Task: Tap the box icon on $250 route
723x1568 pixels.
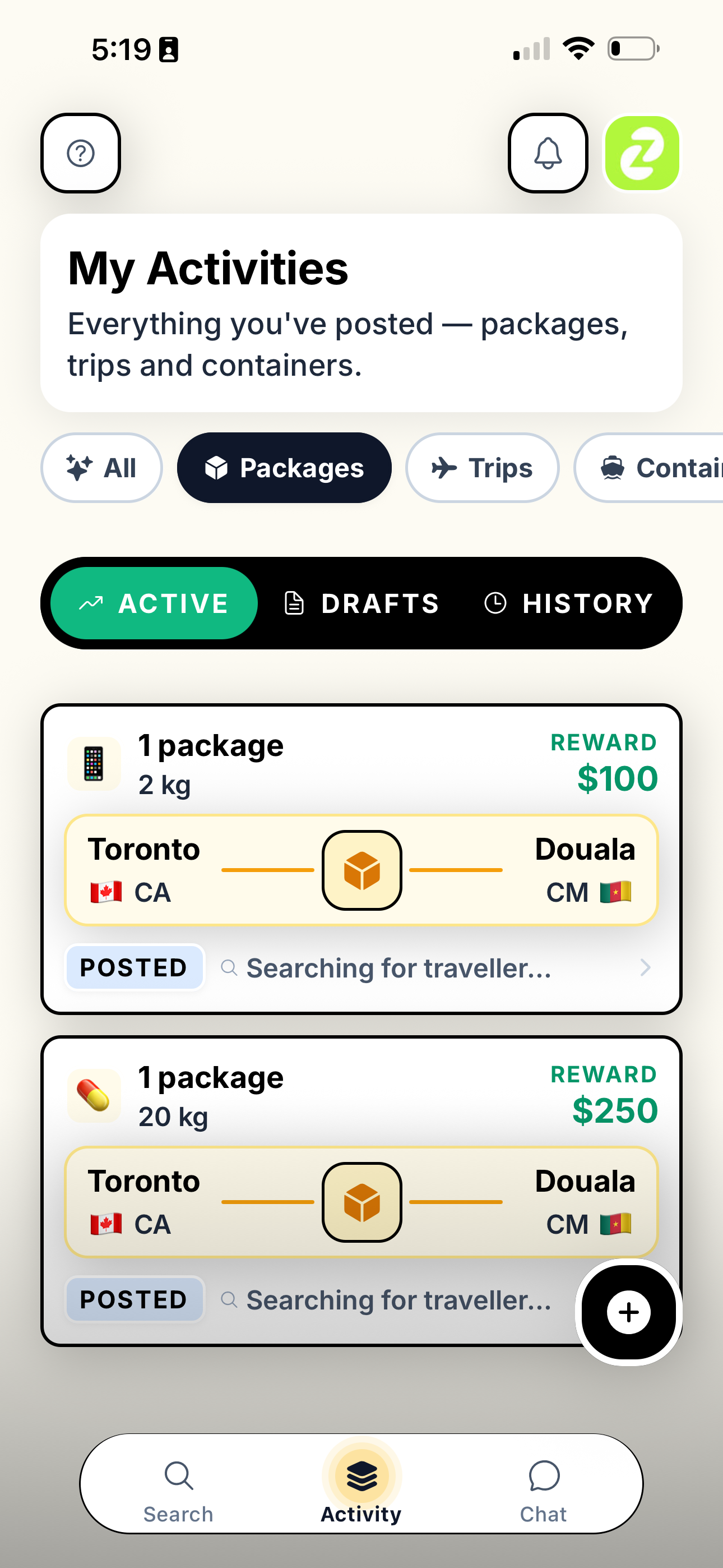Action: pos(362,1202)
